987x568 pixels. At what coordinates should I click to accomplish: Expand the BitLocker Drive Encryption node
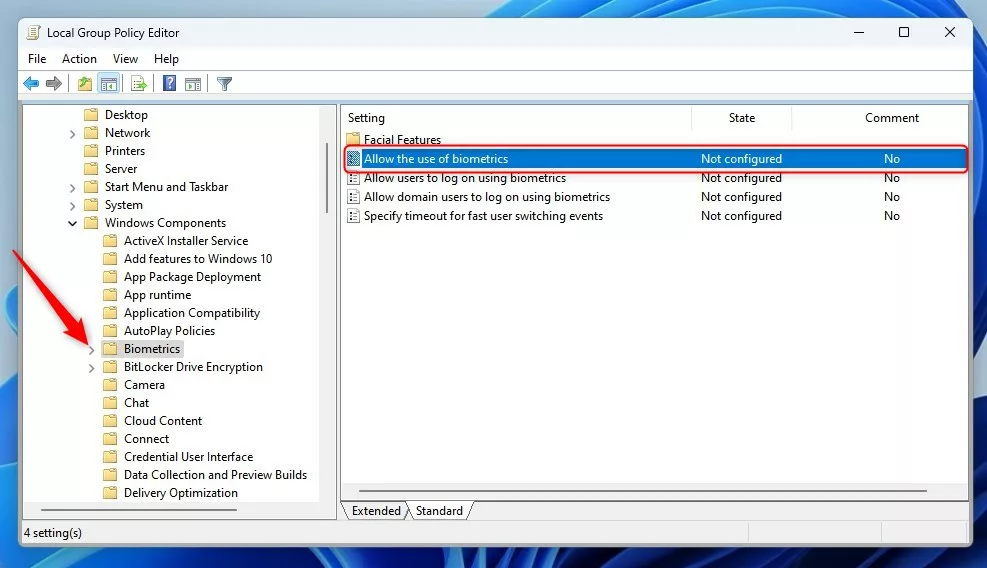[91, 368]
